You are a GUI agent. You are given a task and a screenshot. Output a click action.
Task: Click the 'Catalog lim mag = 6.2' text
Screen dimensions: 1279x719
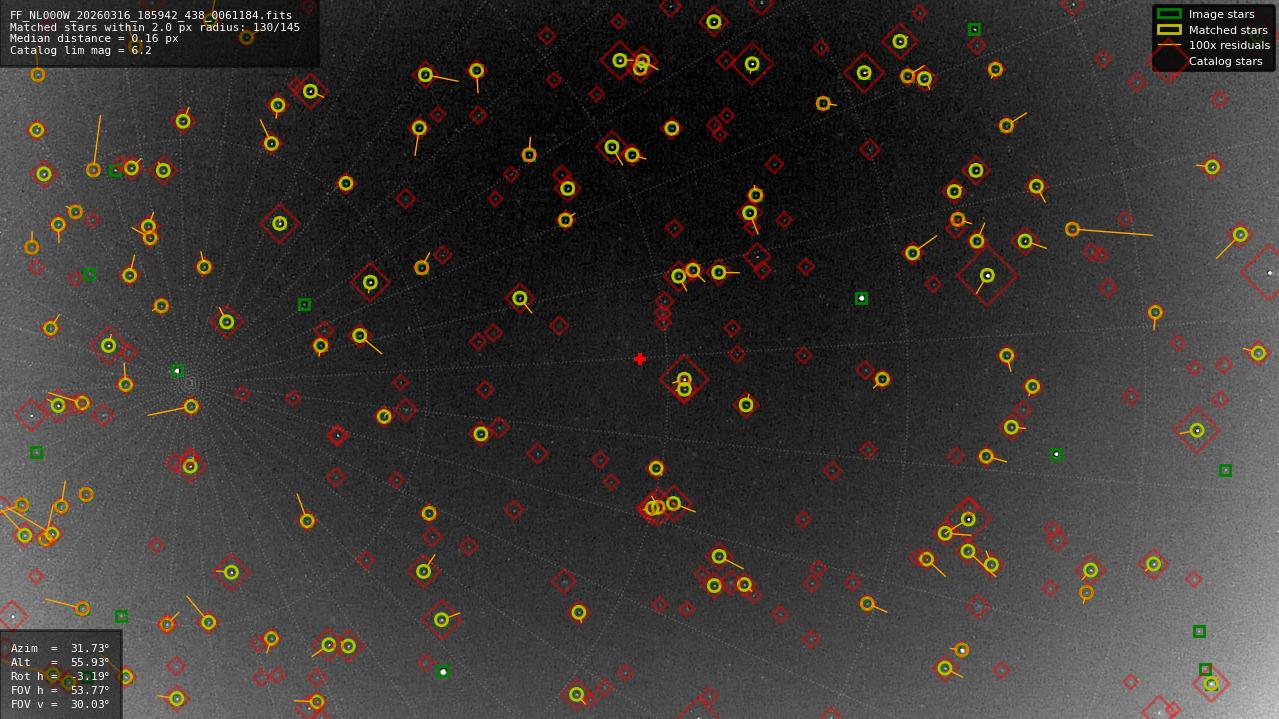pyautogui.click(x=81, y=50)
